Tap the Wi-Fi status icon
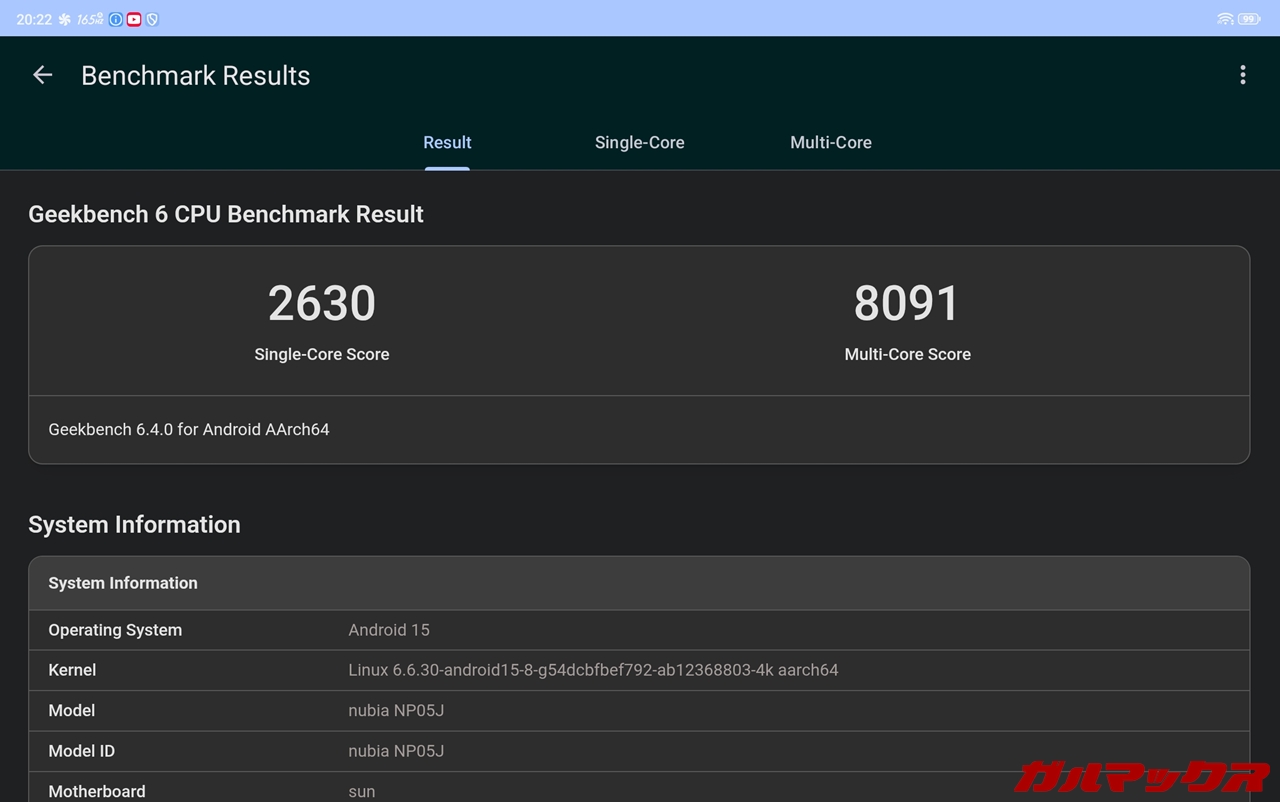 1225,19
